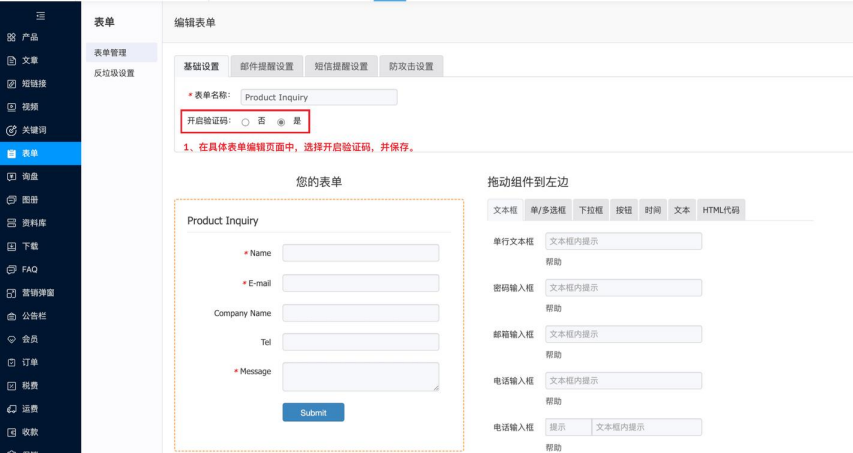Viewport: 853px width, 453px height.
Task: Click the Products (产品) icon in sidebar
Action: [11, 37]
